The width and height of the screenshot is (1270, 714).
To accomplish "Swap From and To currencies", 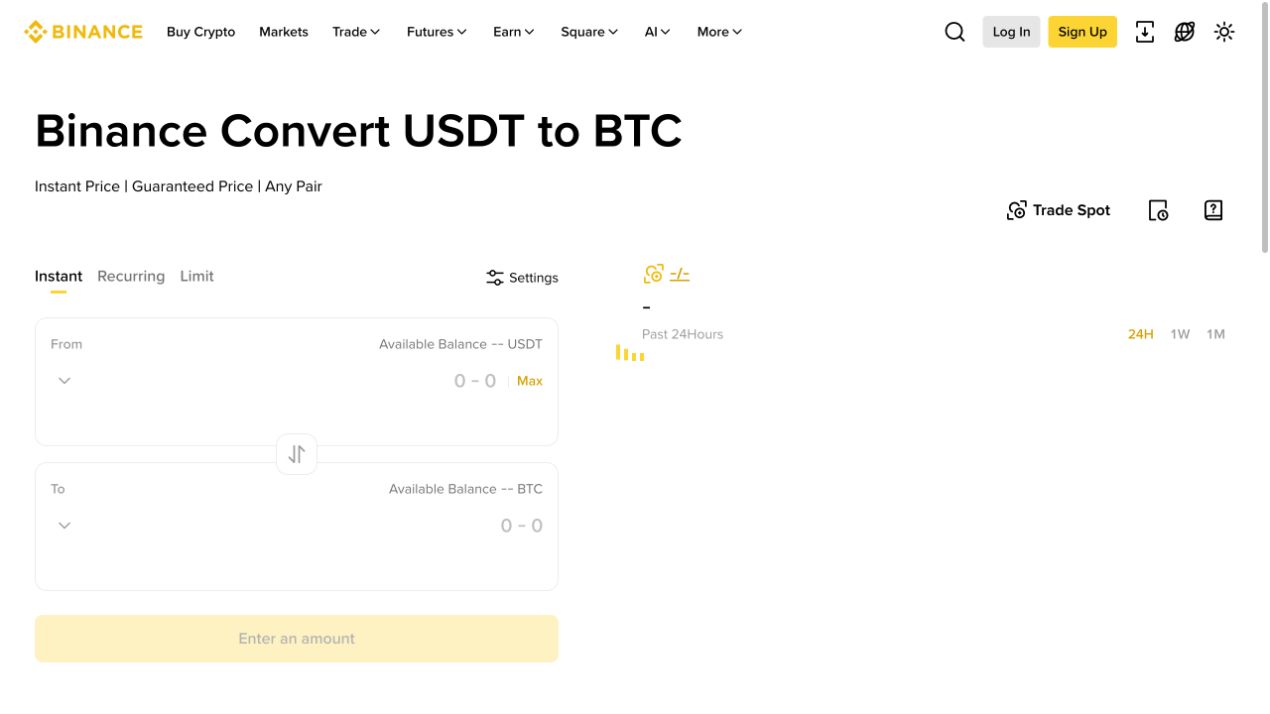I will pyautogui.click(x=297, y=454).
